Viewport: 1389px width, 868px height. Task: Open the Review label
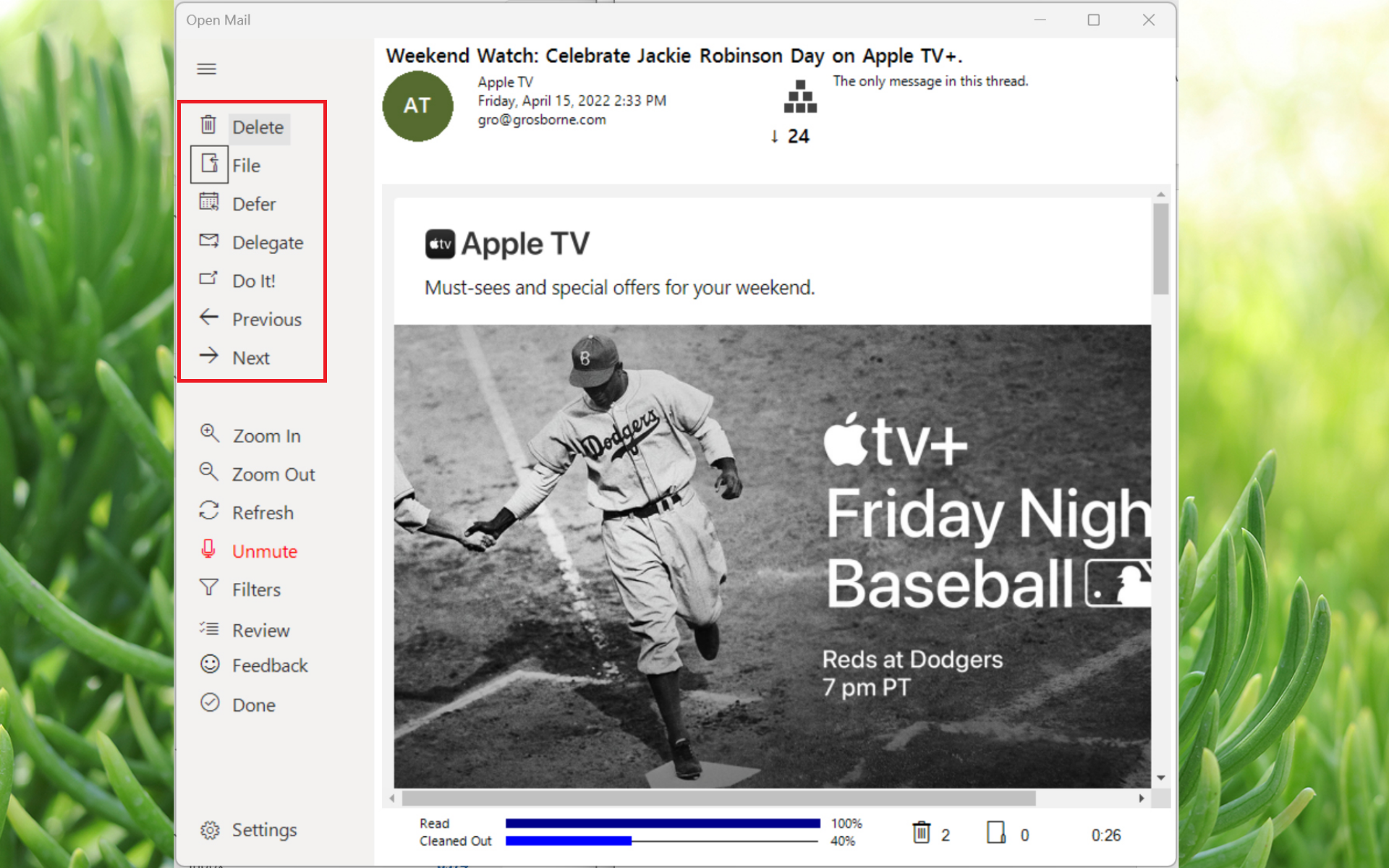tap(261, 631)
